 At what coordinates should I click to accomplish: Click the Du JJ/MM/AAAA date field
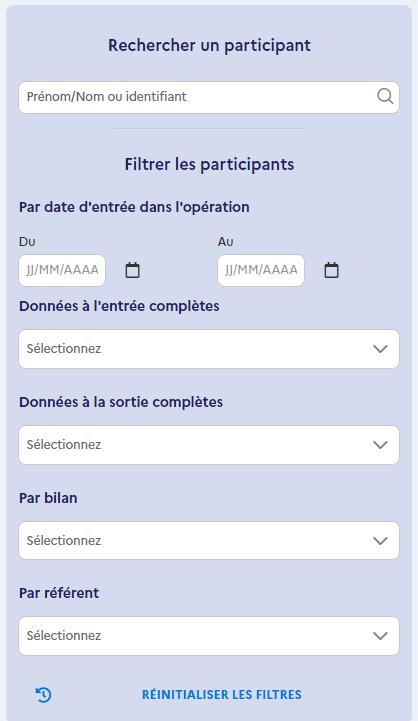[x=62, y=270]
